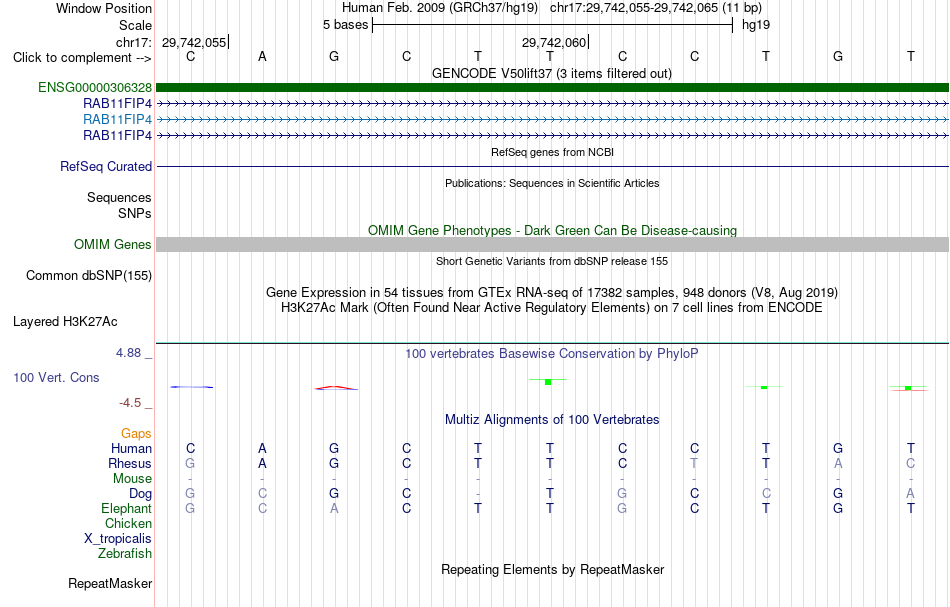Screen dimensions: 950x607
Task: Click the gray OMIM Genes bar
Action: click(x=552, y=244)
